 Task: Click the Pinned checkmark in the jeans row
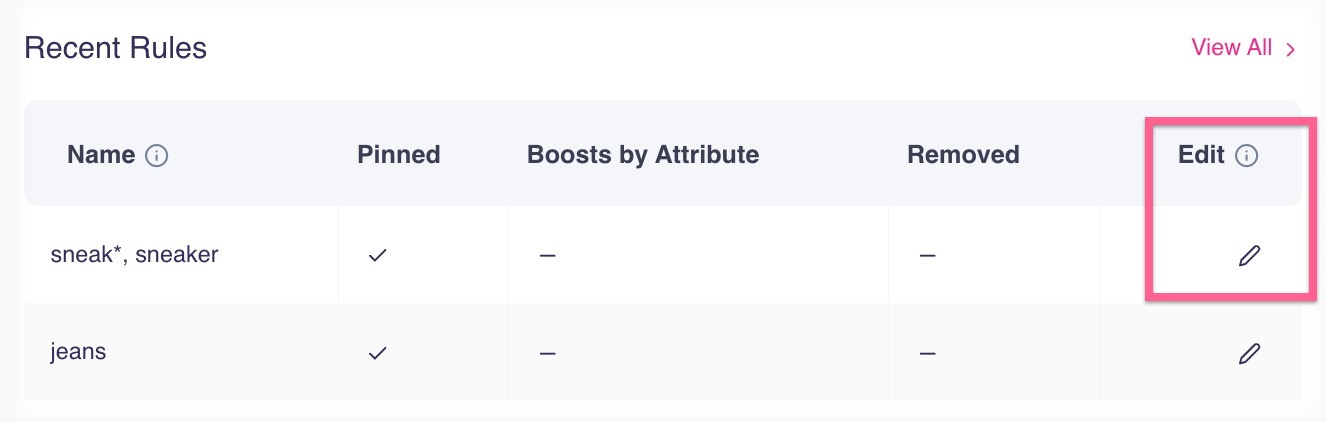click(x=377, y=353)
